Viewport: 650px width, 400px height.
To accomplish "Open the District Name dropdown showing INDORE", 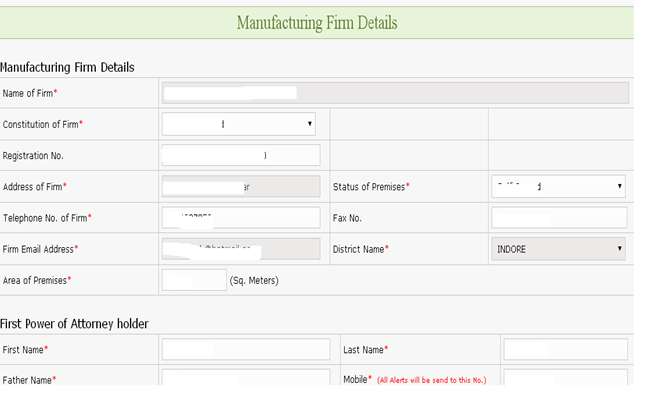I will point(558,249).
